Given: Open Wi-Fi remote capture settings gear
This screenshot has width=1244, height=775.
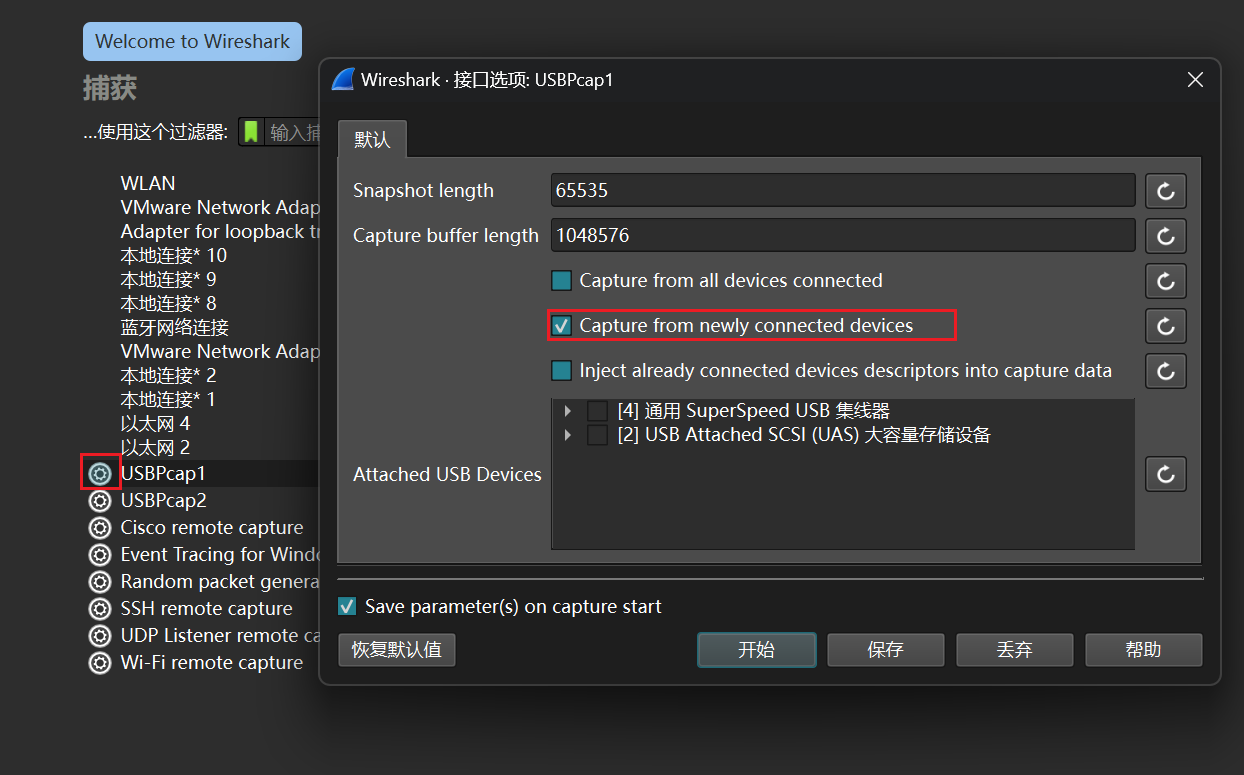Looking at the screenshot, I should point(100,662).
